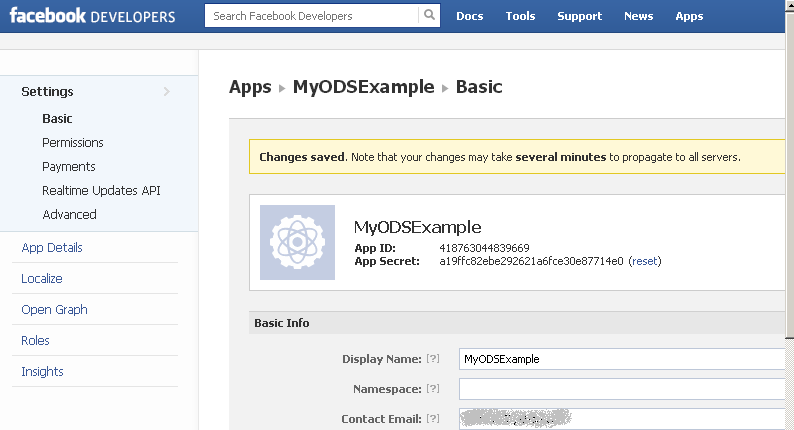The width and height of the screenshot is (794, 430).
Task: Click the Contact Email help [?] icon
Action: (433, 419)
